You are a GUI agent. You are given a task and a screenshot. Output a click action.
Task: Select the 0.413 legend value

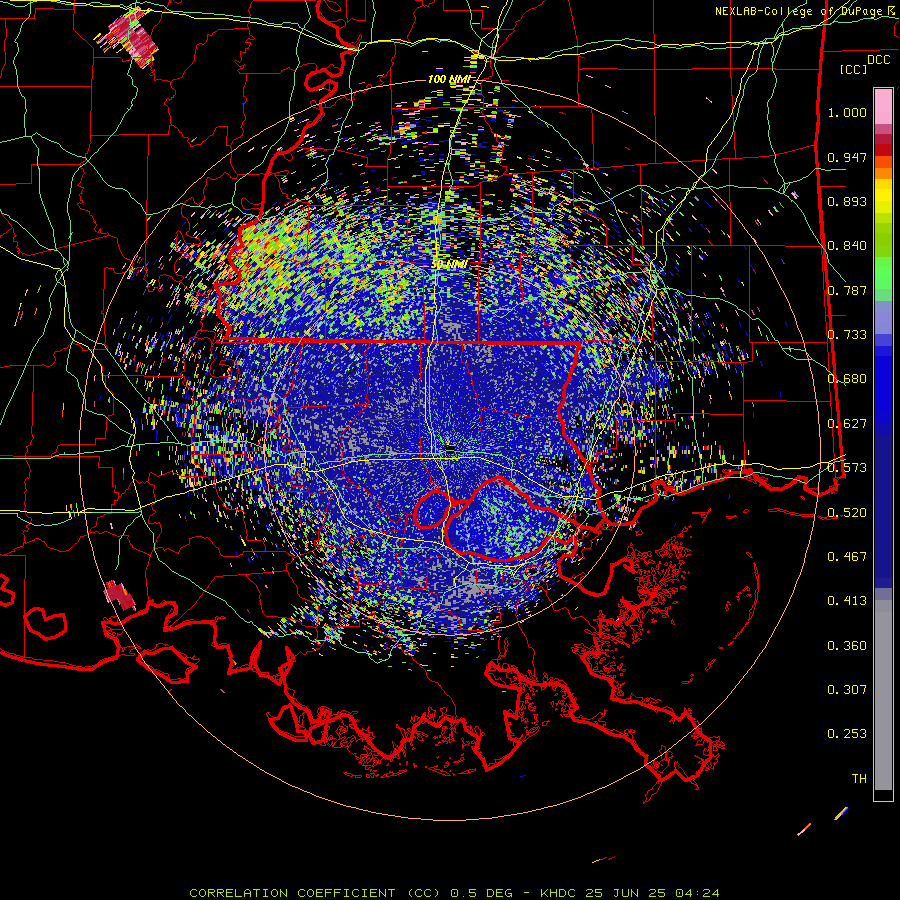[x=847, y=601]
